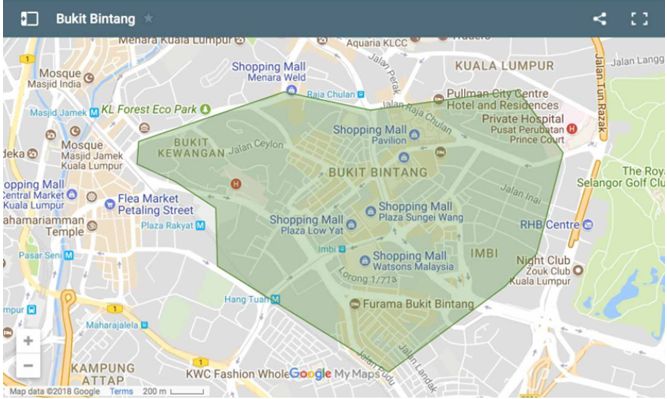Select the Pavilion shopping mall pin
This screenshot has height=399, width=667.
pos(414,135)
